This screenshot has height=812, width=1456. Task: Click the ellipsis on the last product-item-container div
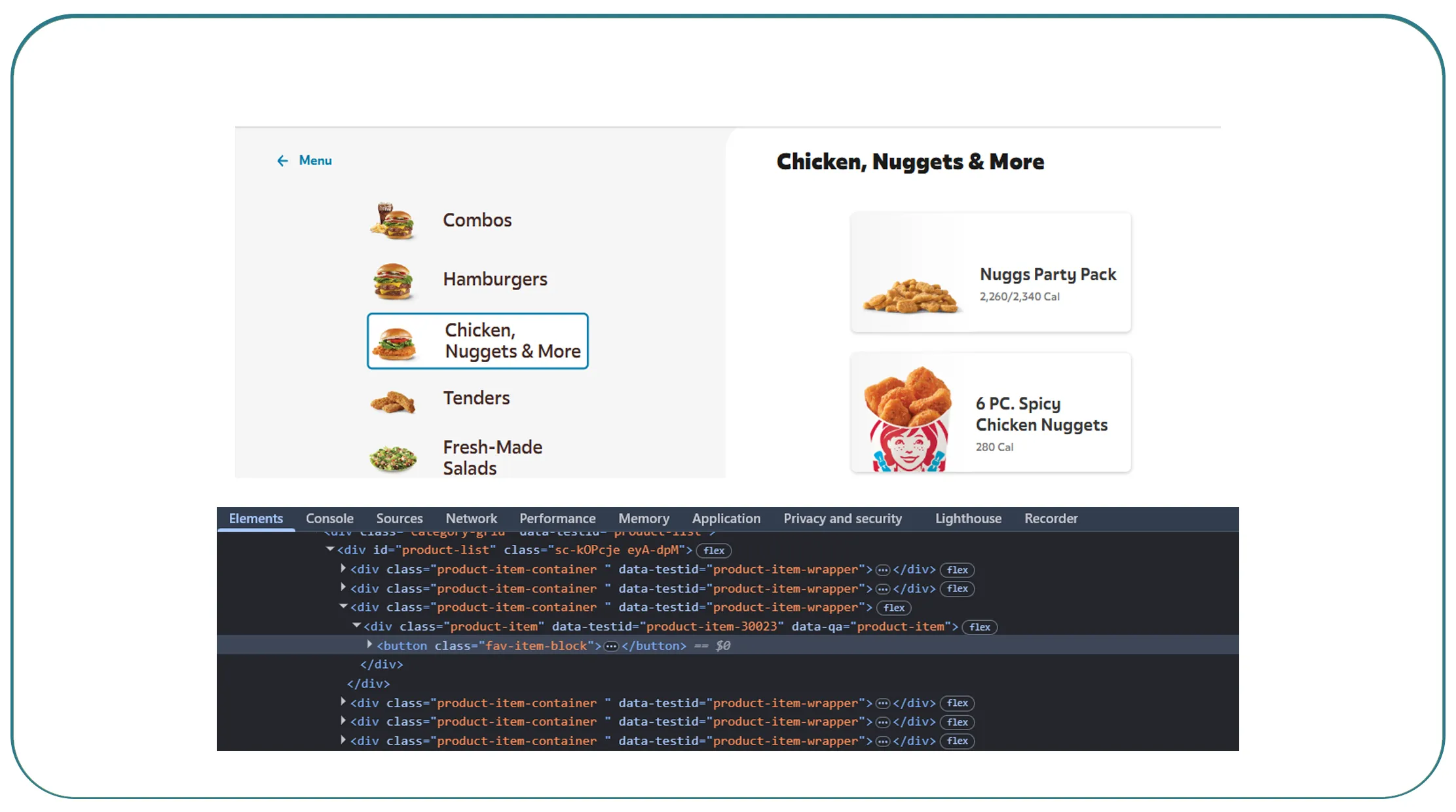coord(882,741)
